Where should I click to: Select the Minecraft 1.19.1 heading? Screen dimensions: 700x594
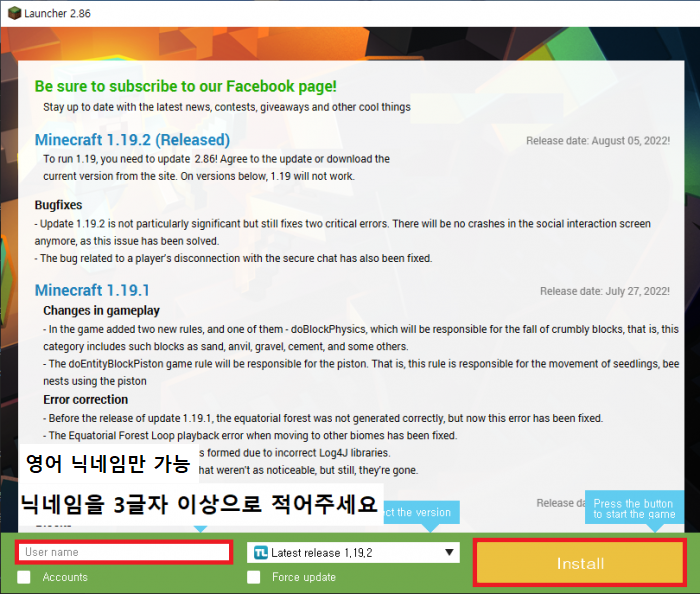97,290
